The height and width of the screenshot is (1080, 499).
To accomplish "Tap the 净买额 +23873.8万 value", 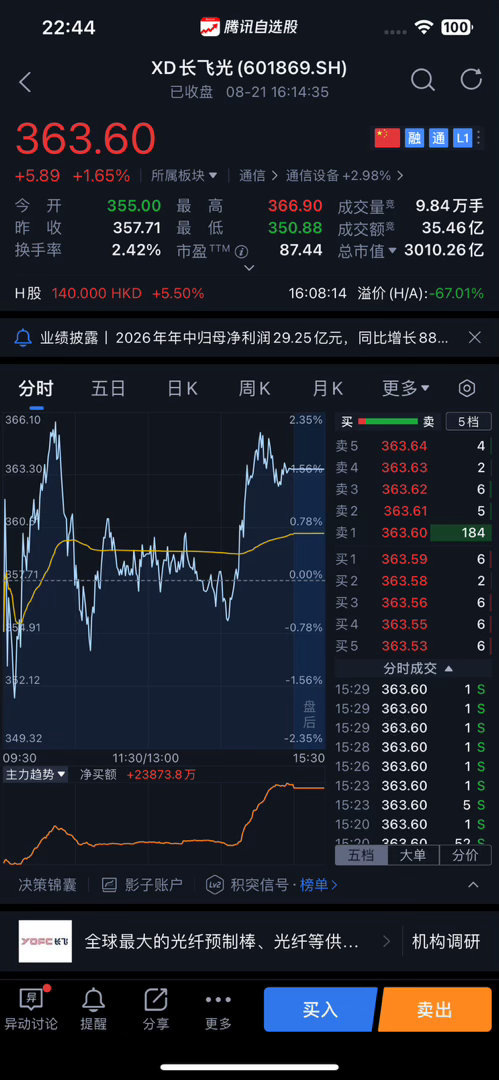I will pyautogui.click(x=161, y=774).
